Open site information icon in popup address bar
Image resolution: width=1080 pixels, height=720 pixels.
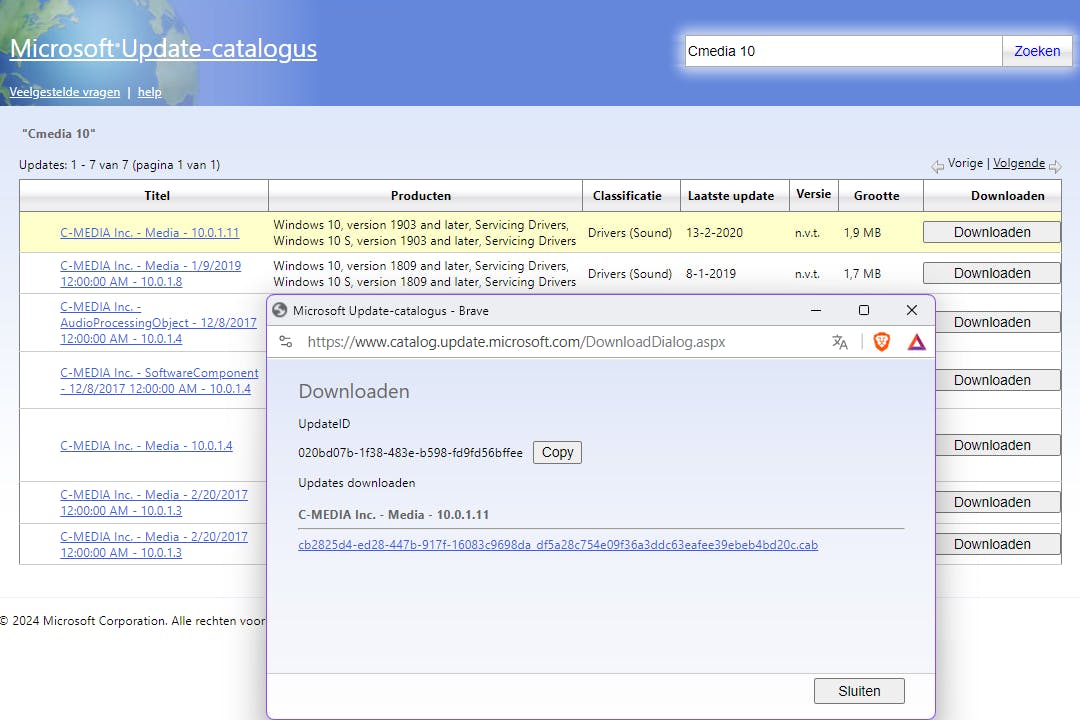click(286, 342)
